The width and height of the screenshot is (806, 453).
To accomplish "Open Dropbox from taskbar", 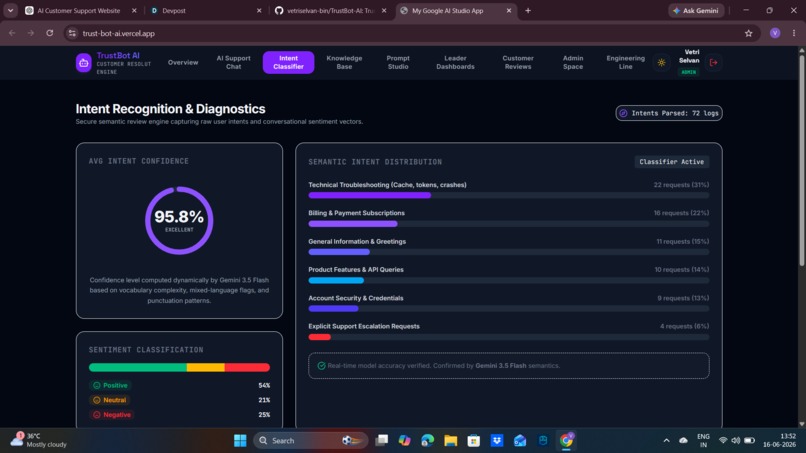I will (x=497, y=441).
